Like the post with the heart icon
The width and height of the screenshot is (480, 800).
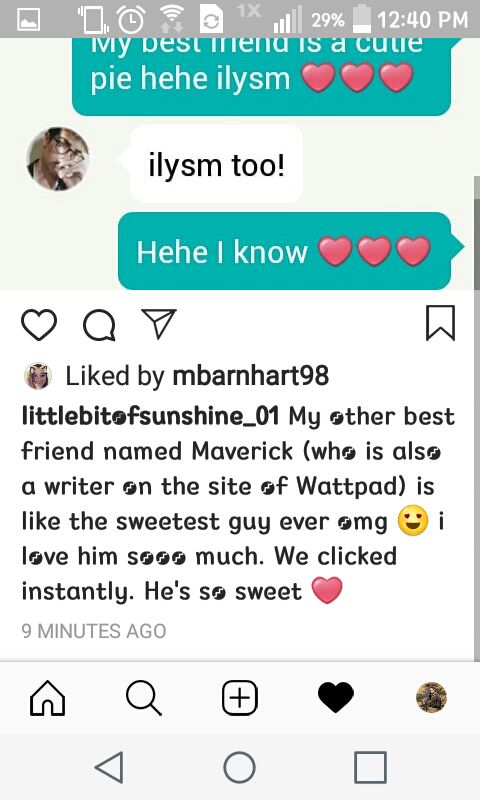tap(39, 324)
